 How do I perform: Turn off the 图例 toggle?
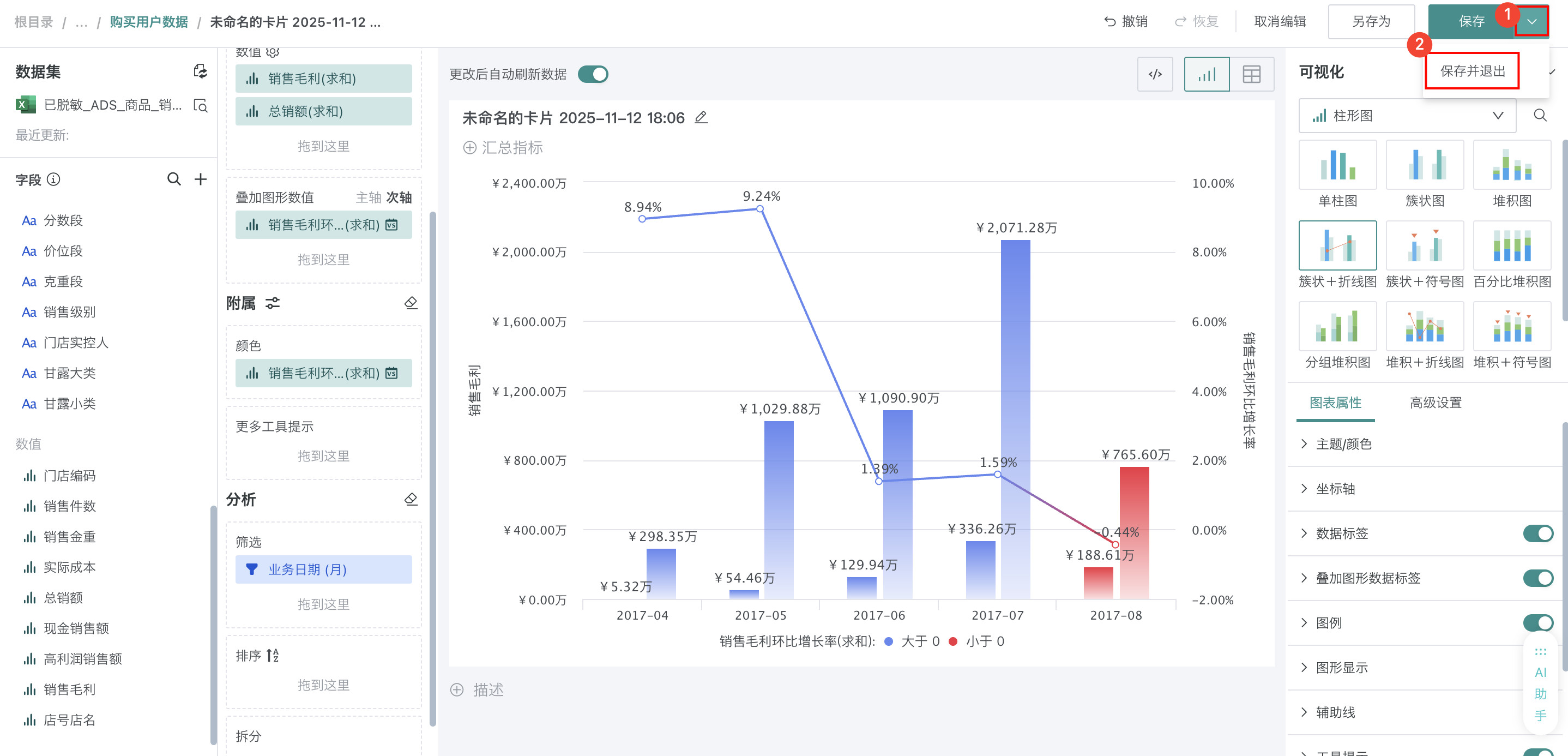[1537, 622]
